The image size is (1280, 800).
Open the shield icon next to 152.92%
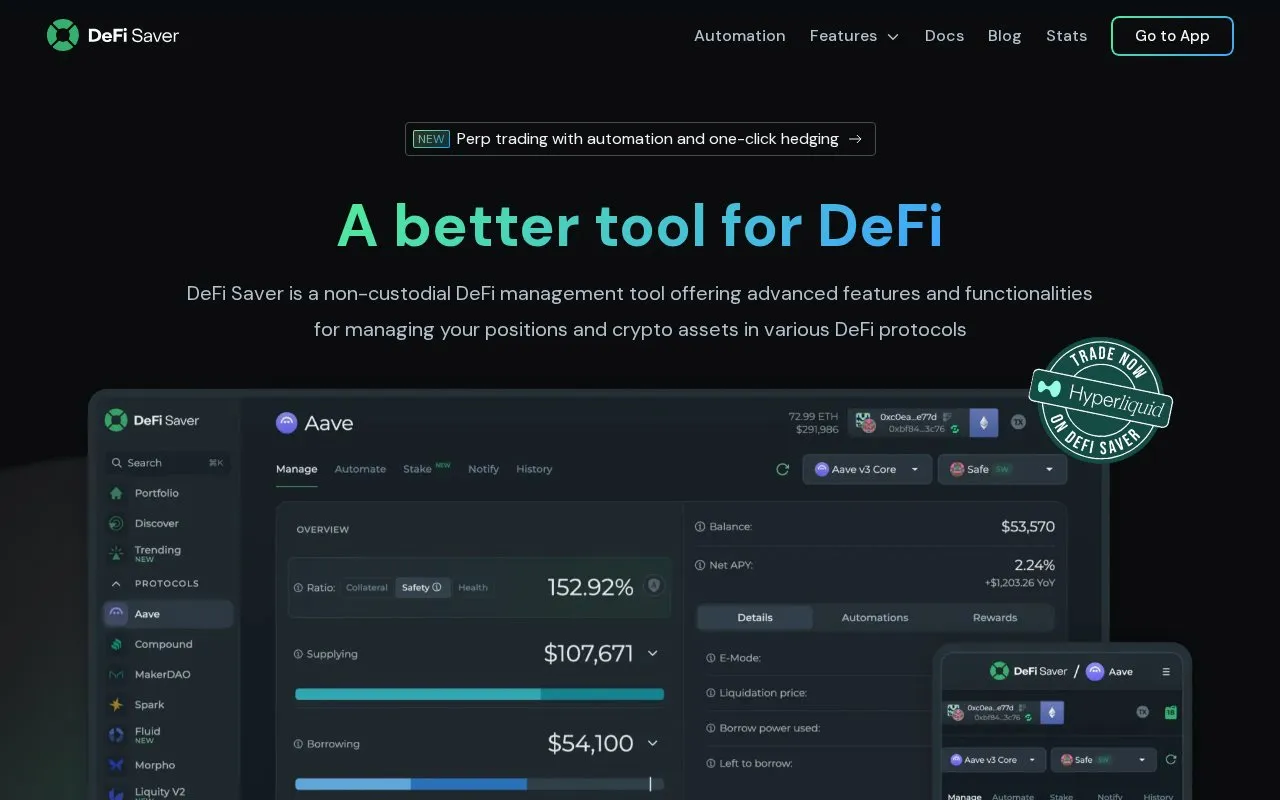(x=654, y=586)
